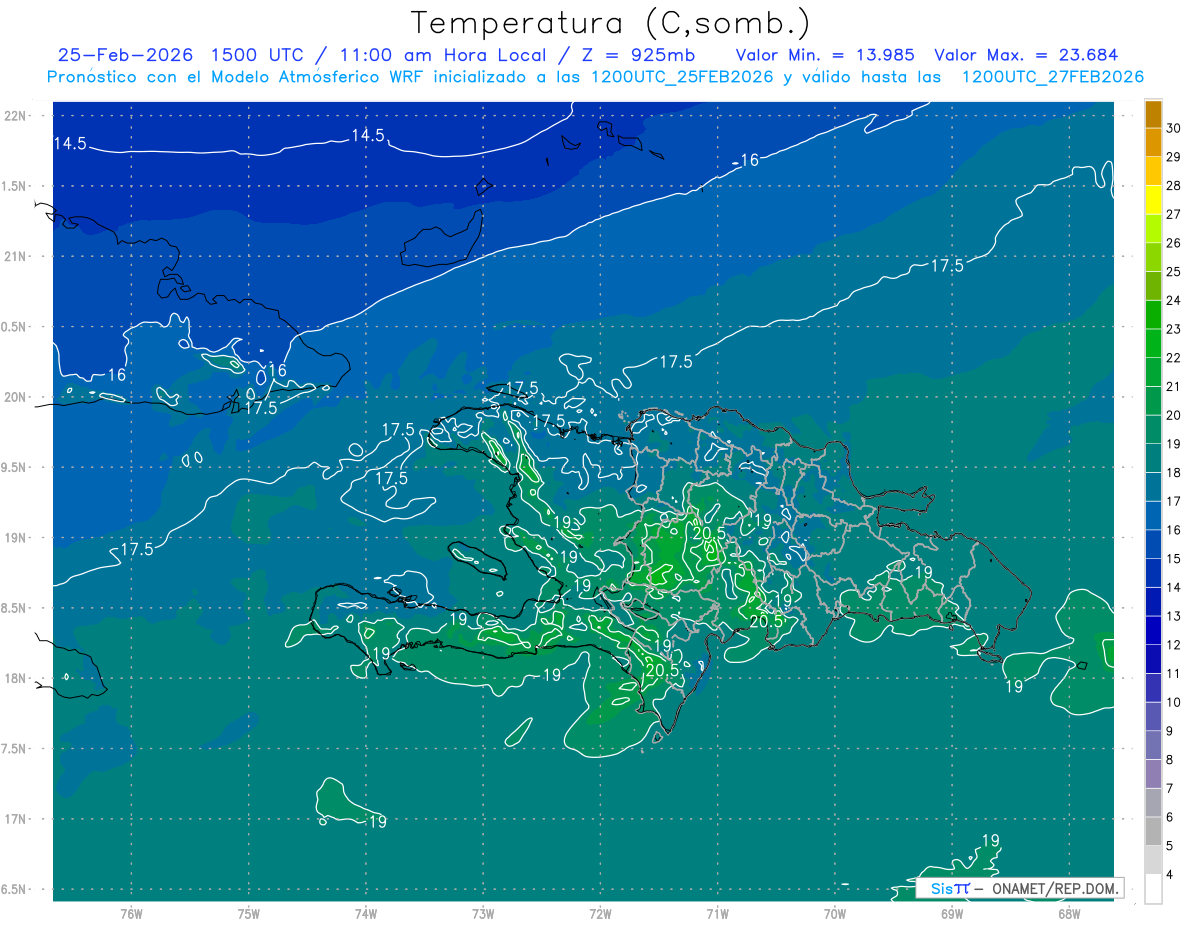
Task: Click the colorbar value label '21'
Action: click(1174, 386)
